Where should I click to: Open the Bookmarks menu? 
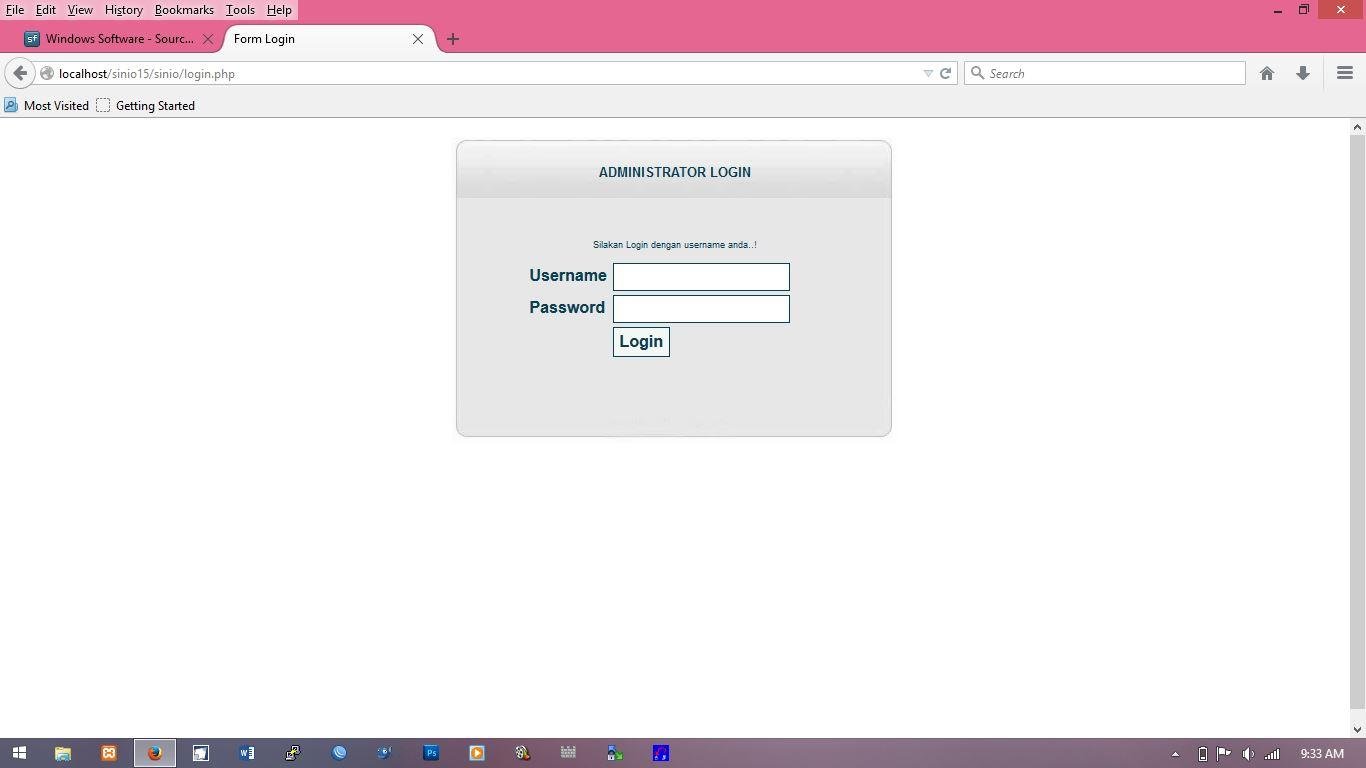[184, 9]
